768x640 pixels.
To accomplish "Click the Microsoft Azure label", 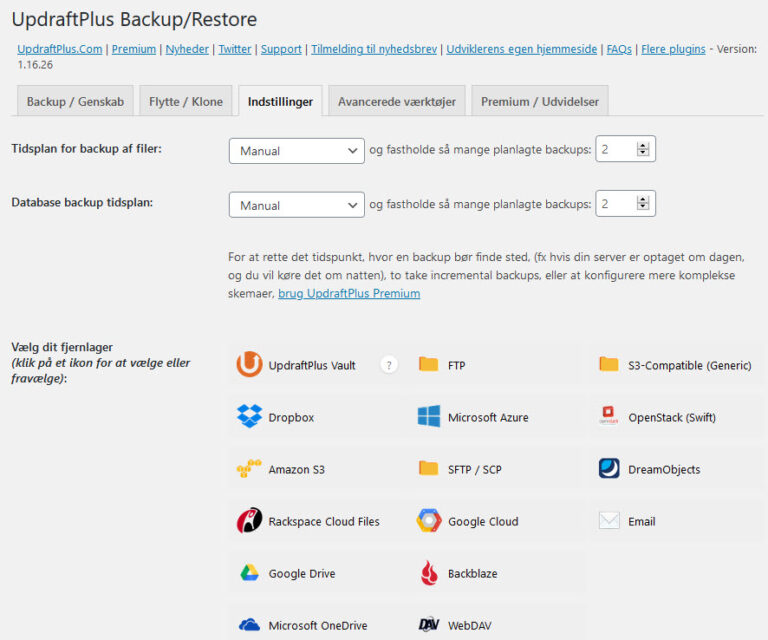I will point(488,418).
